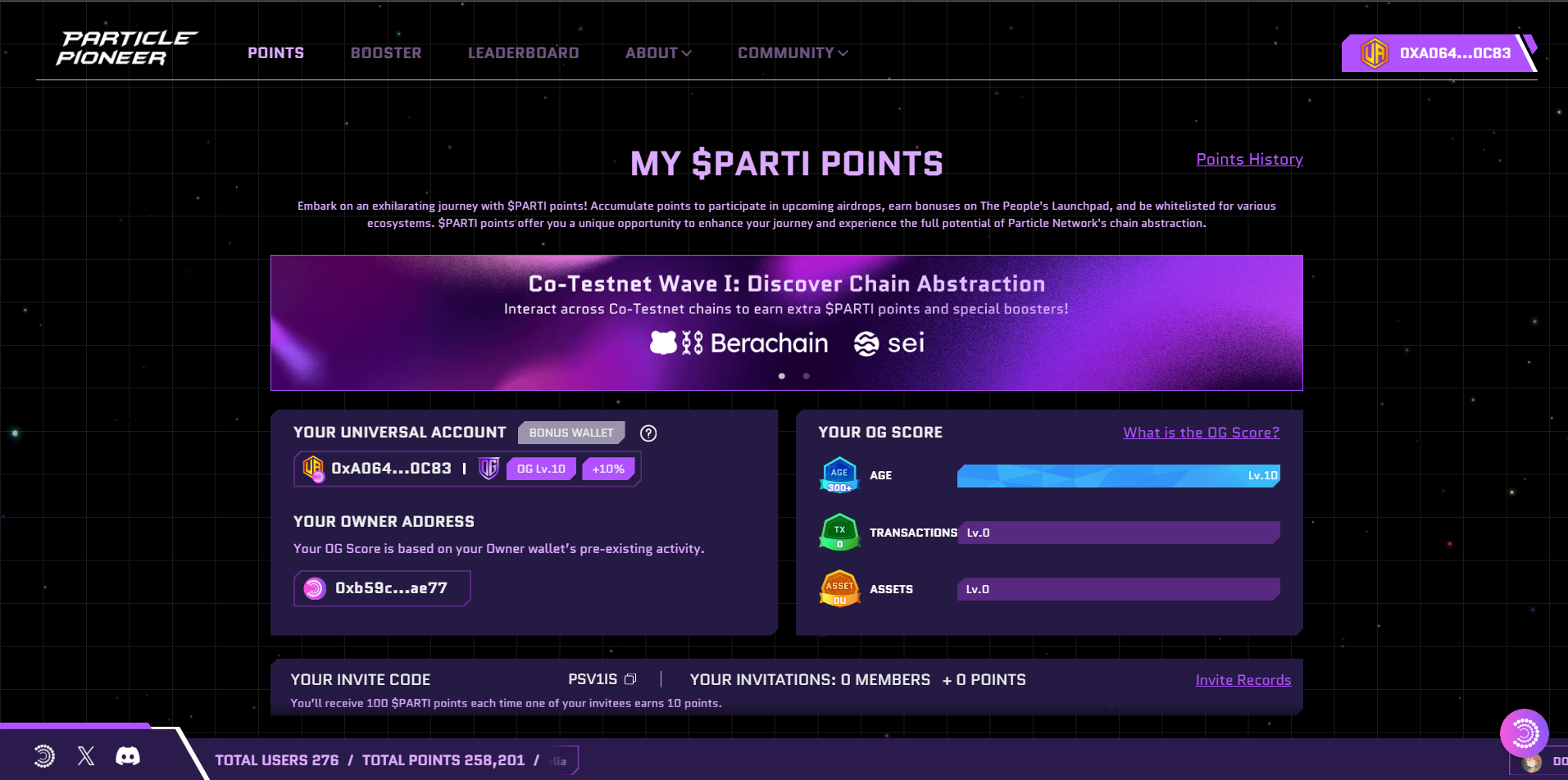
Task: Click the Assets Lv.0 progress bar
Action: pyautogui.click(x=1118, y=589)
